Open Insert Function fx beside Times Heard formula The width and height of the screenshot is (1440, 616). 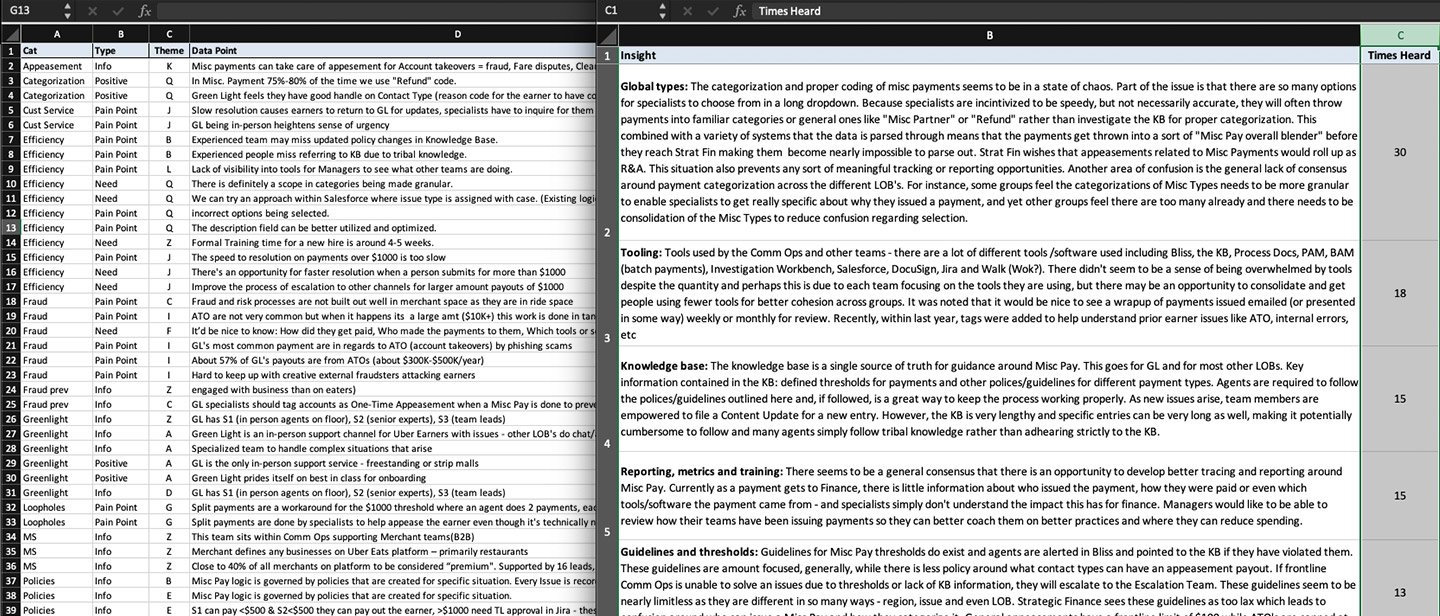pyautogui.click(x=740, y=11)
